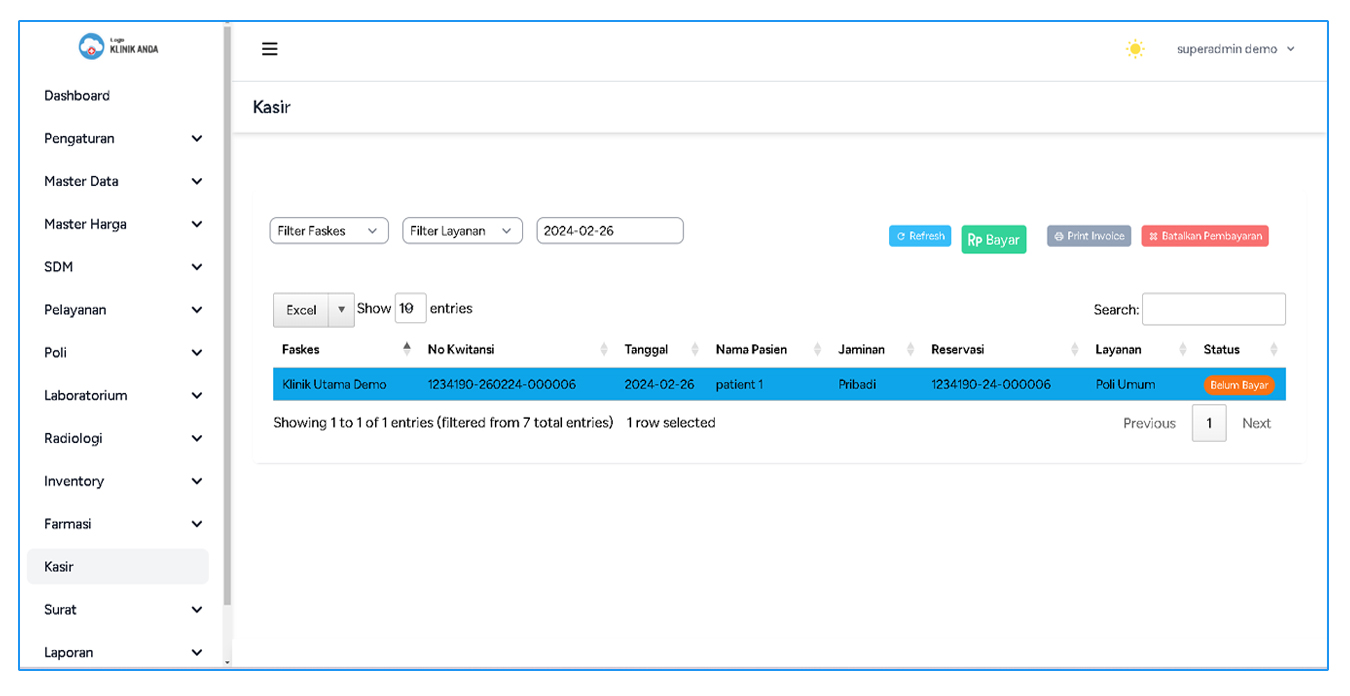1350x696 pixels.
Task: Click Print Invoice button
Action: tap(1088, 236)
